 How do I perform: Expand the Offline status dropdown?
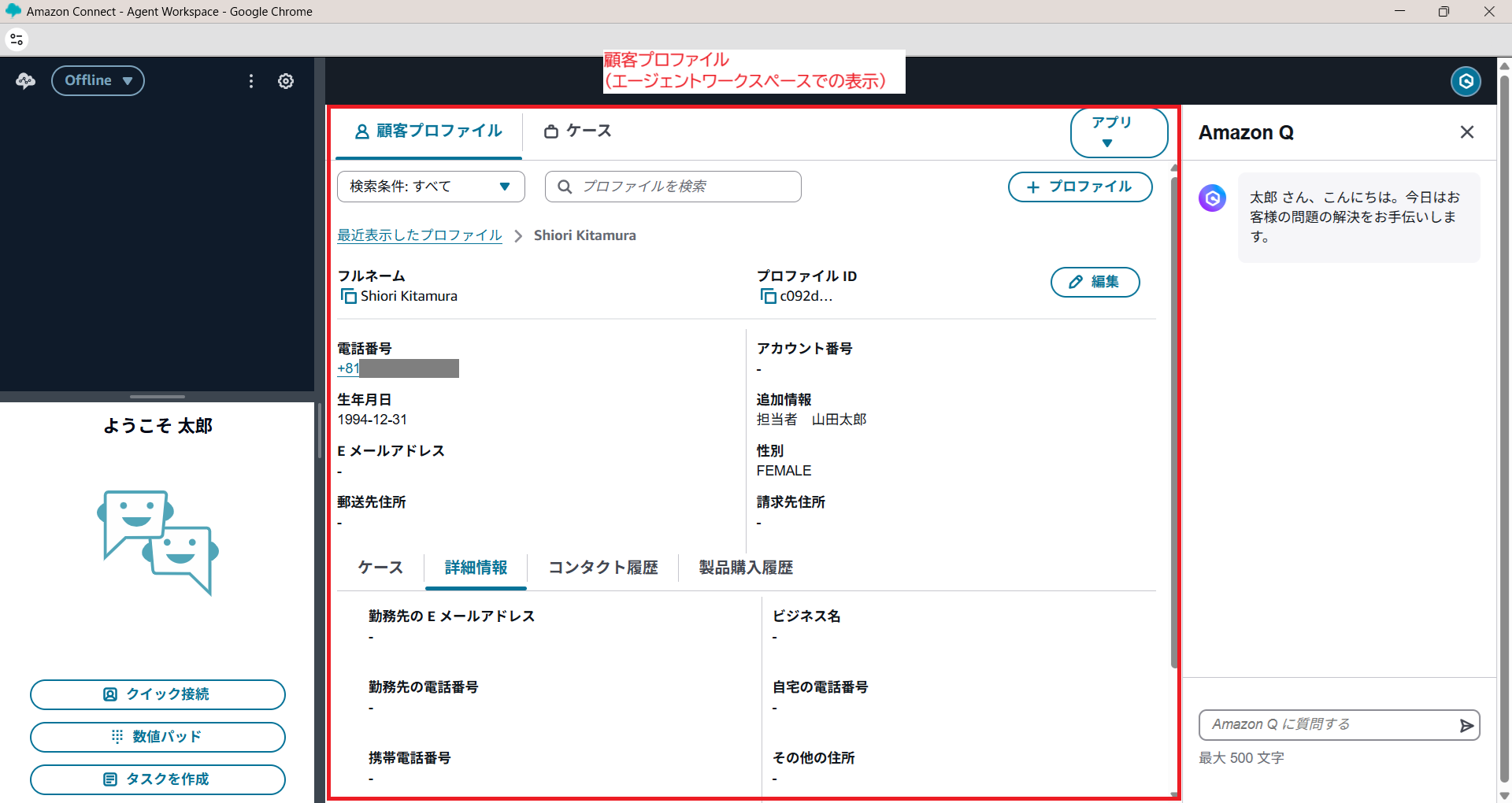click(x=98, y=80)
